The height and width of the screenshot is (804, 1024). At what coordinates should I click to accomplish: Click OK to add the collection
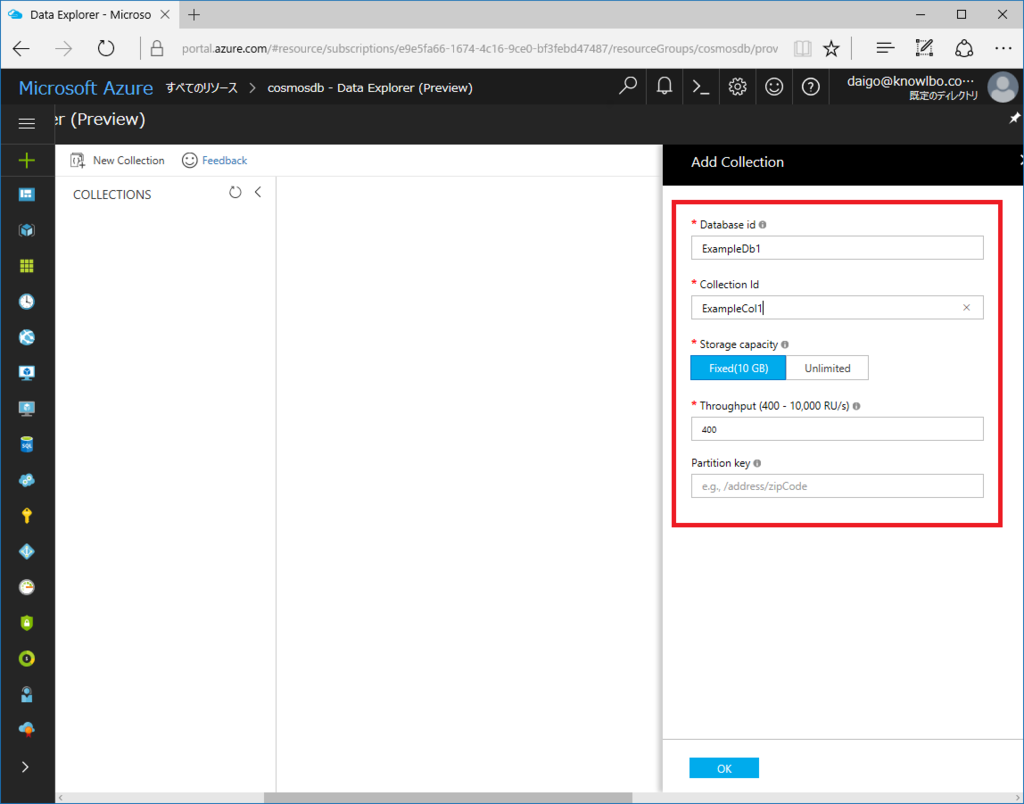(724, 768)
